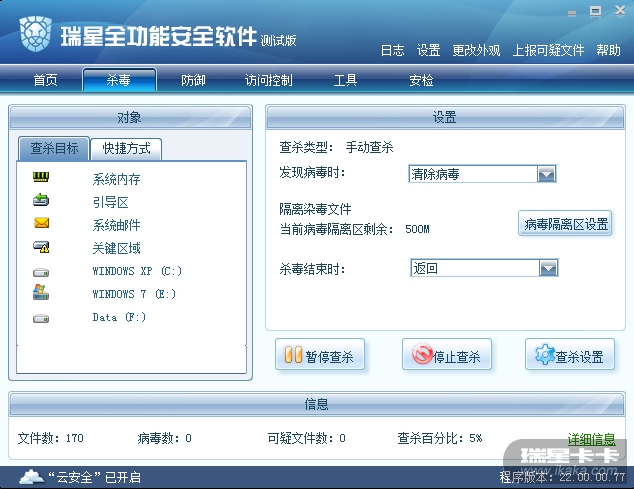Click the 可疑文件数: 0 text

[x=306, y=438]
